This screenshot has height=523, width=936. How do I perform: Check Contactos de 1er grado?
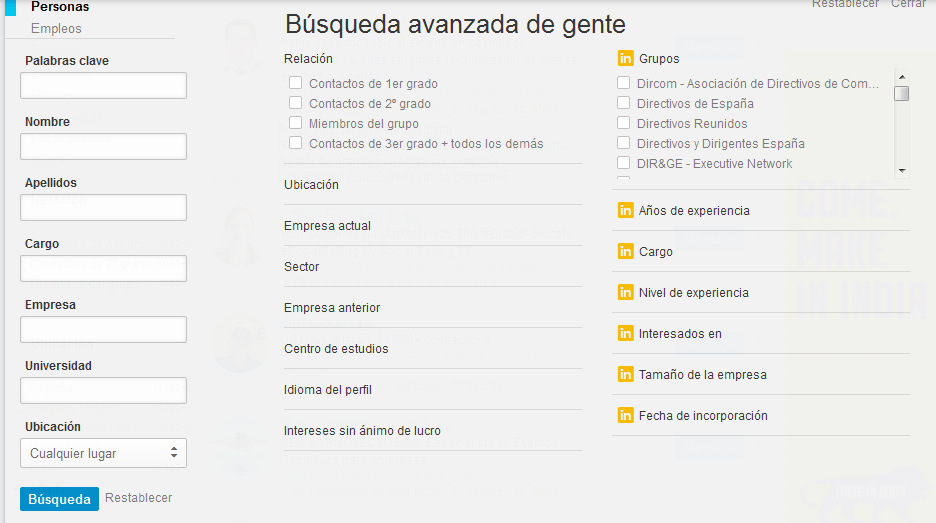295,84
